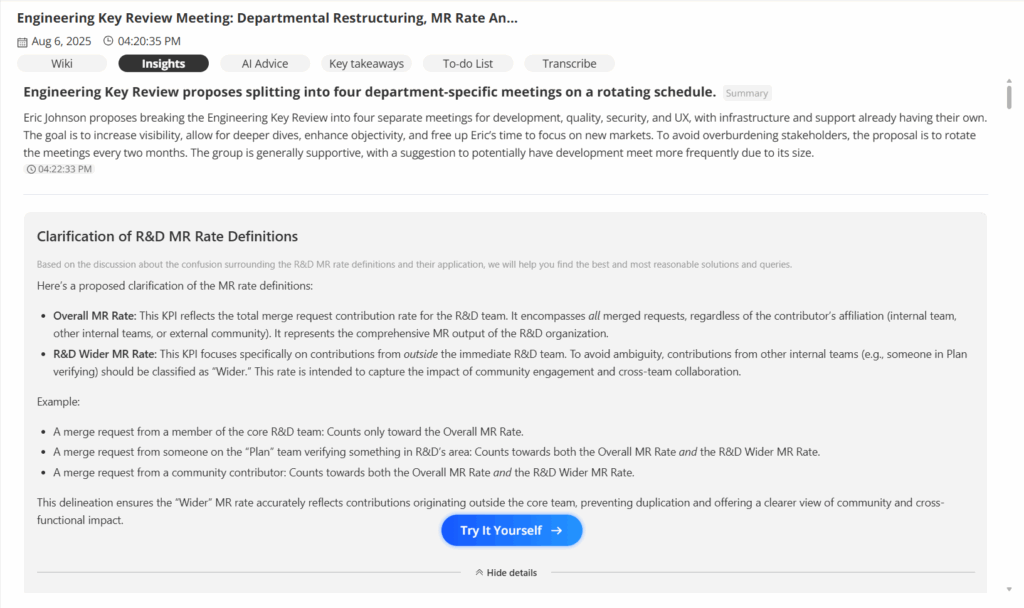Image resolution: width=1024 pixels, height=608 pixels.
Task: Click the calendar icon beside Aug 6, 2025
Action: click(x=23, y=42)
